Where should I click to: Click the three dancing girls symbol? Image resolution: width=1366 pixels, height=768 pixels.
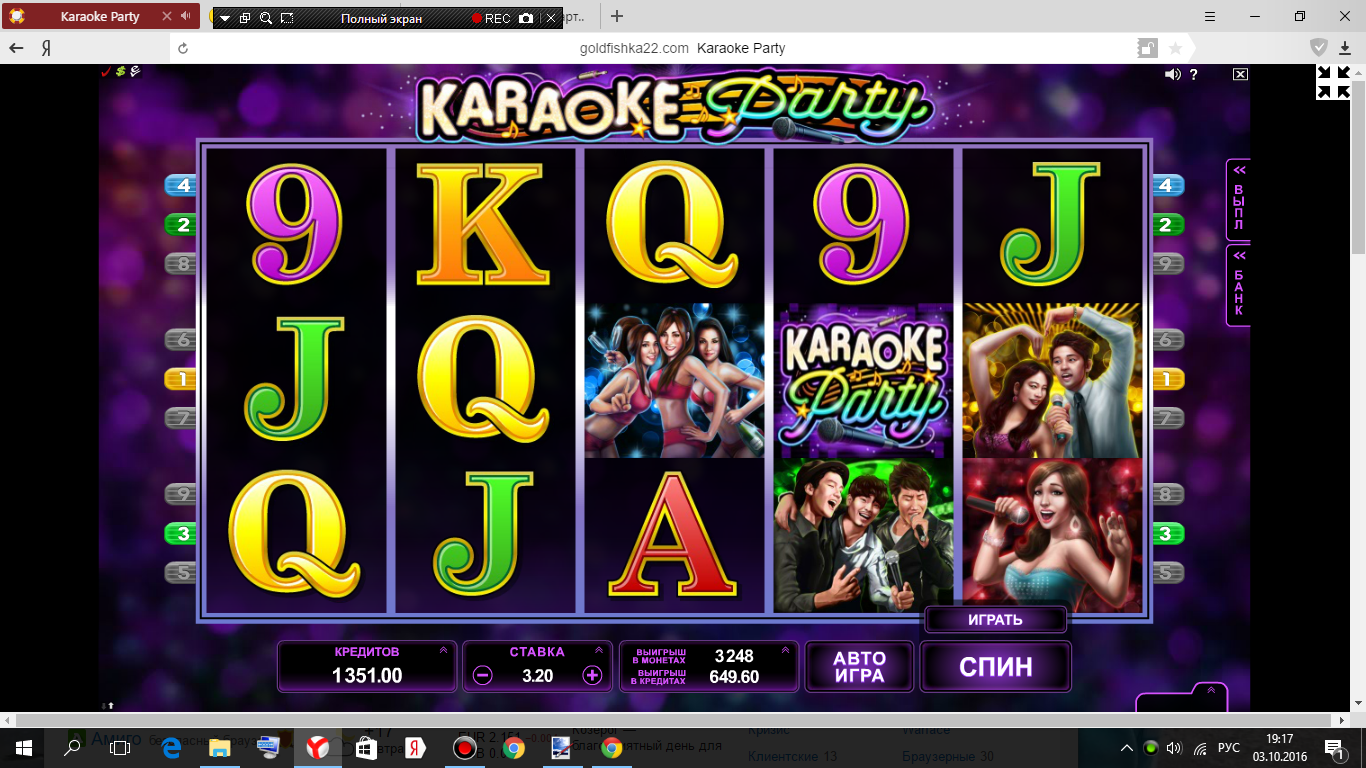click(674, 381)
